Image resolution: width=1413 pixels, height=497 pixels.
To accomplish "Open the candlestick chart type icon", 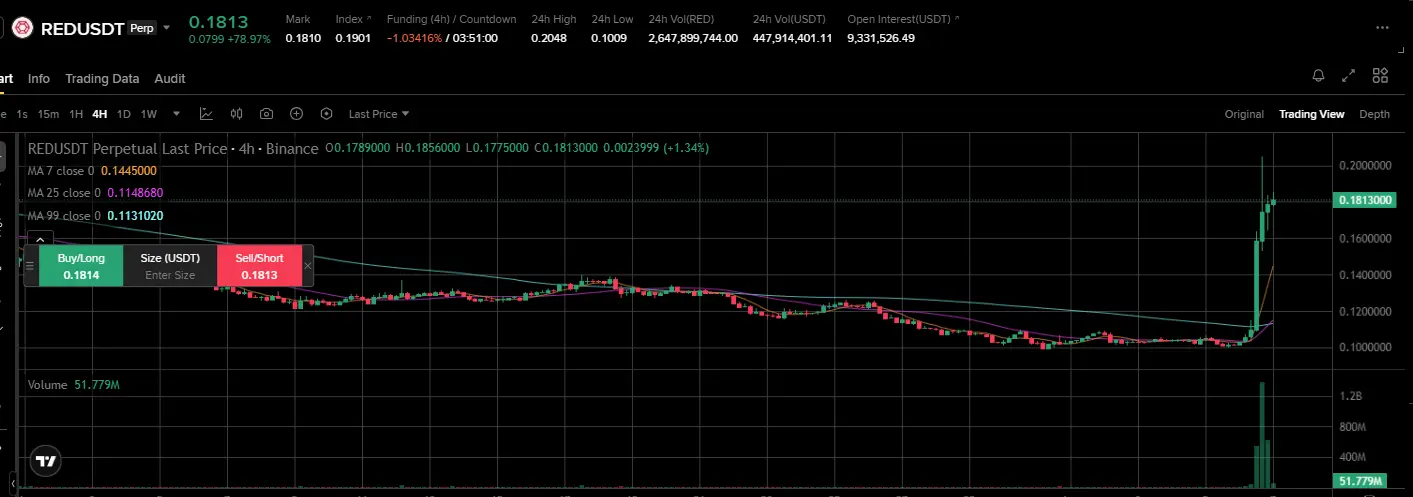I will 237,114.
